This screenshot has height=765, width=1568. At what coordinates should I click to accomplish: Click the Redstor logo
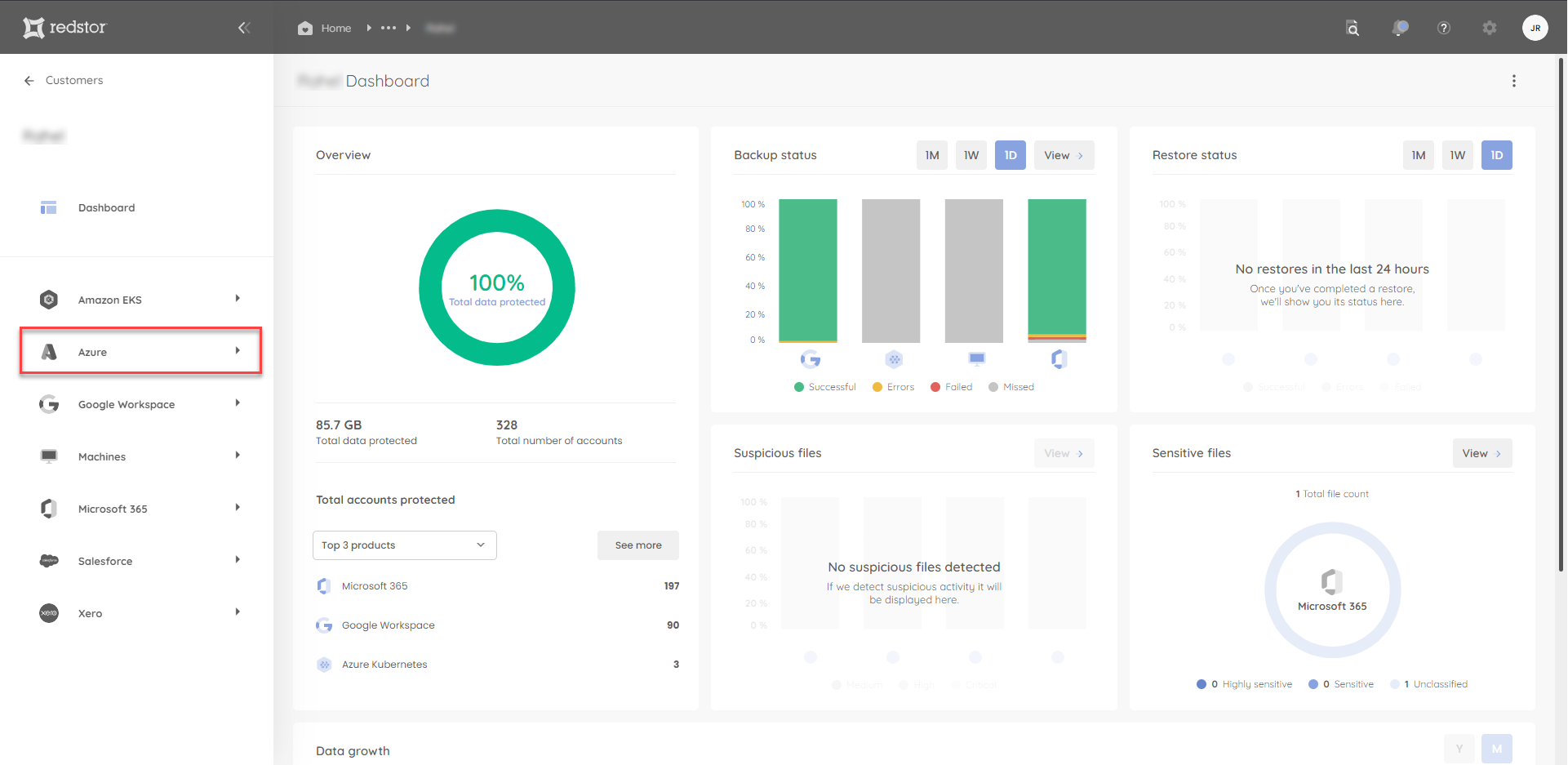coord(64,28)
